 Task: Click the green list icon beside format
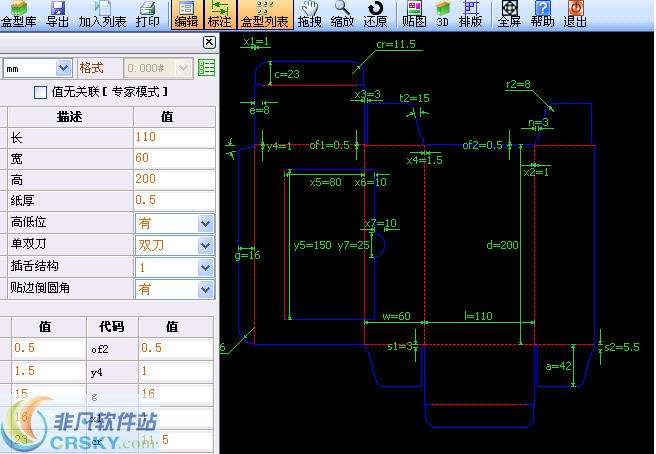tap(206, 68)
